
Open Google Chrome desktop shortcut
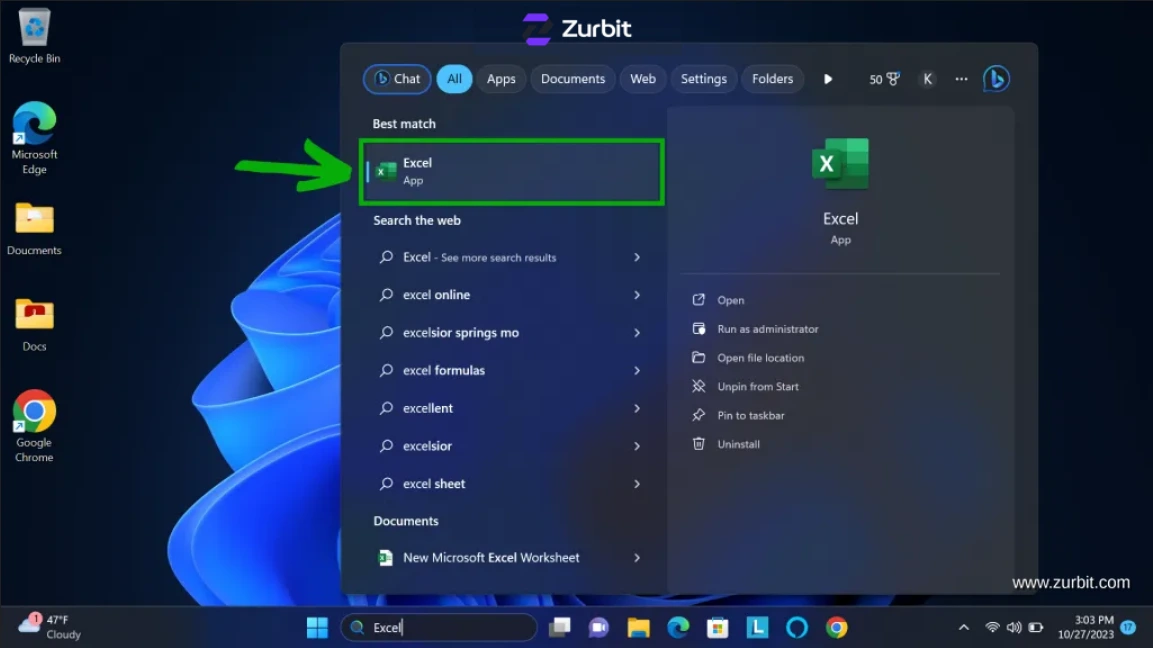click(x=34, y=426)
